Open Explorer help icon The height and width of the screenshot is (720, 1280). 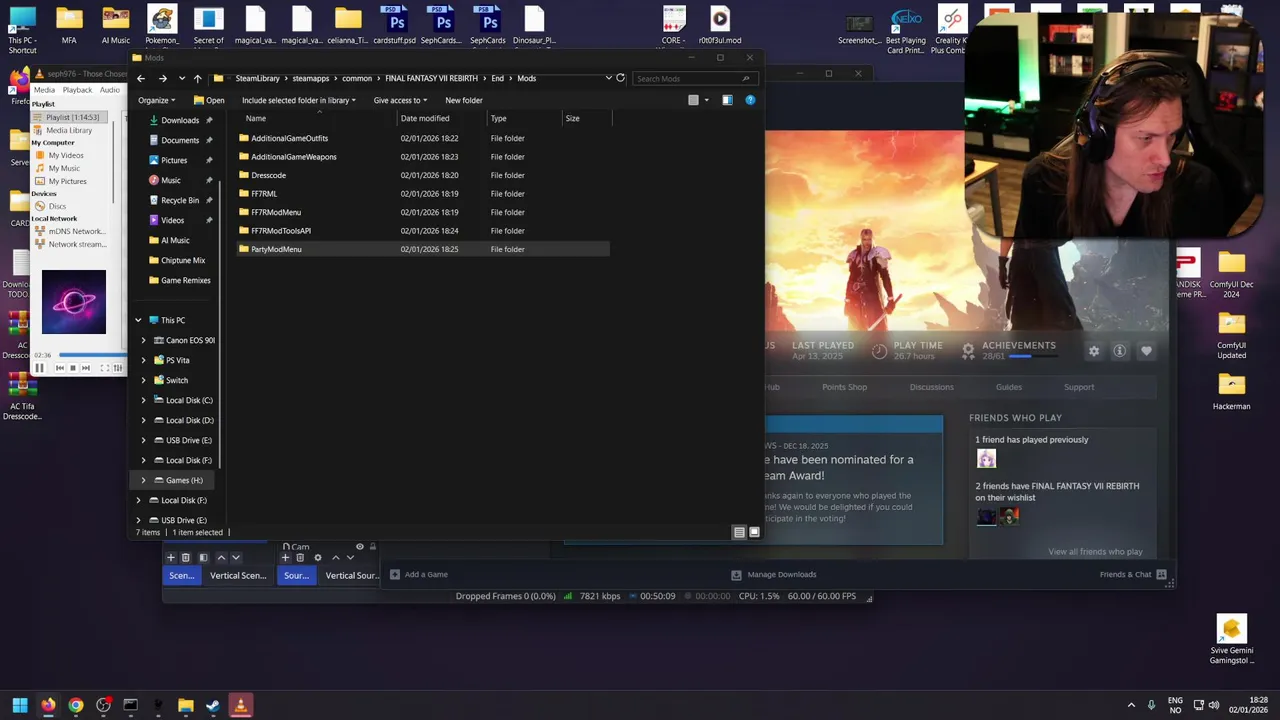click(750, 100)
